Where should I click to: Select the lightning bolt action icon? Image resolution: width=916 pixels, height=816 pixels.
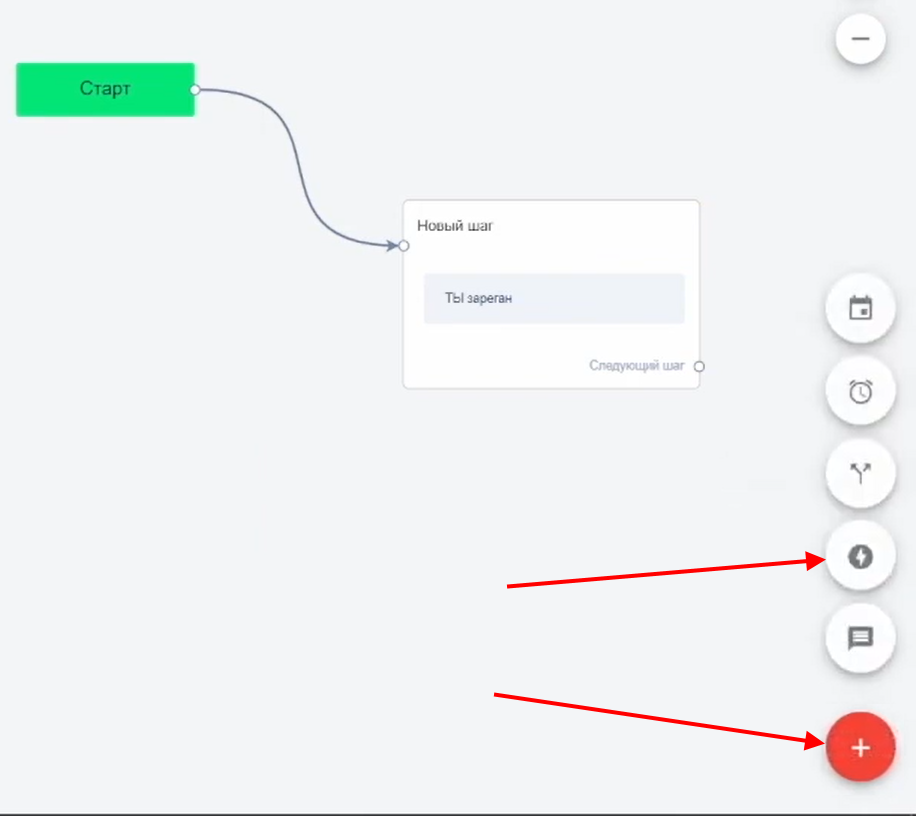coord(860,556)
